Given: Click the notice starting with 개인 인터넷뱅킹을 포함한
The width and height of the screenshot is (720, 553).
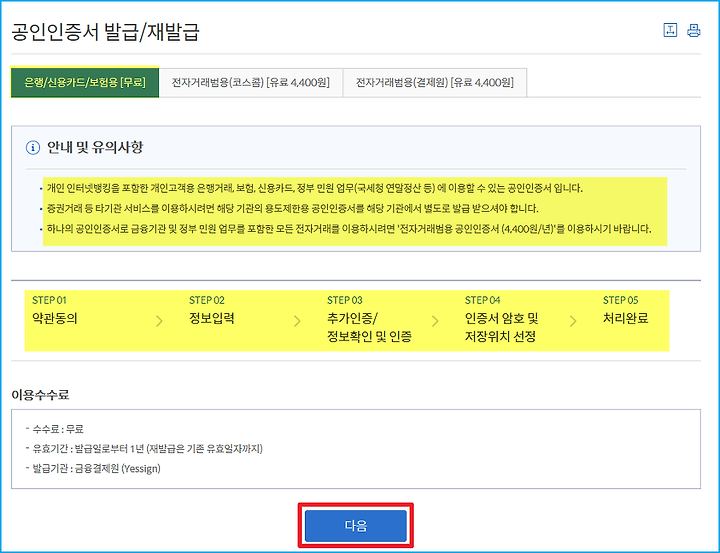Looking at the screenshot, I should (315, 188).
